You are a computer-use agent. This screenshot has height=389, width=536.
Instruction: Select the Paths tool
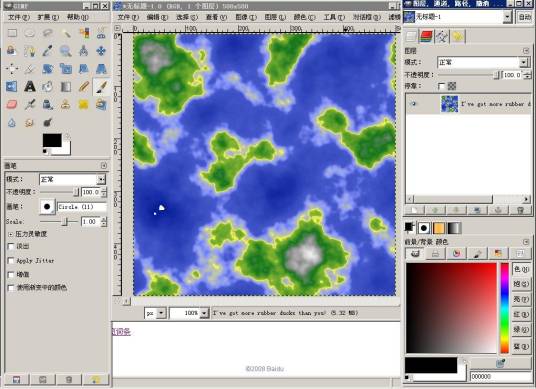click(x=30, y=51)
